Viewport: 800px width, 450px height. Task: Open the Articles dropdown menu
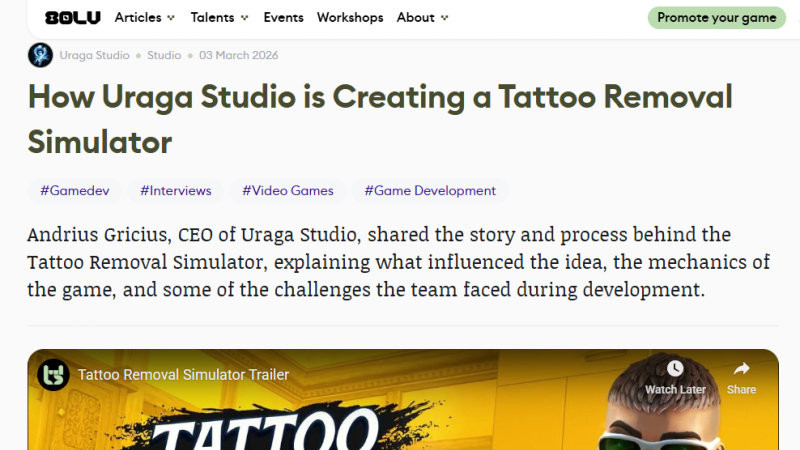144,17
